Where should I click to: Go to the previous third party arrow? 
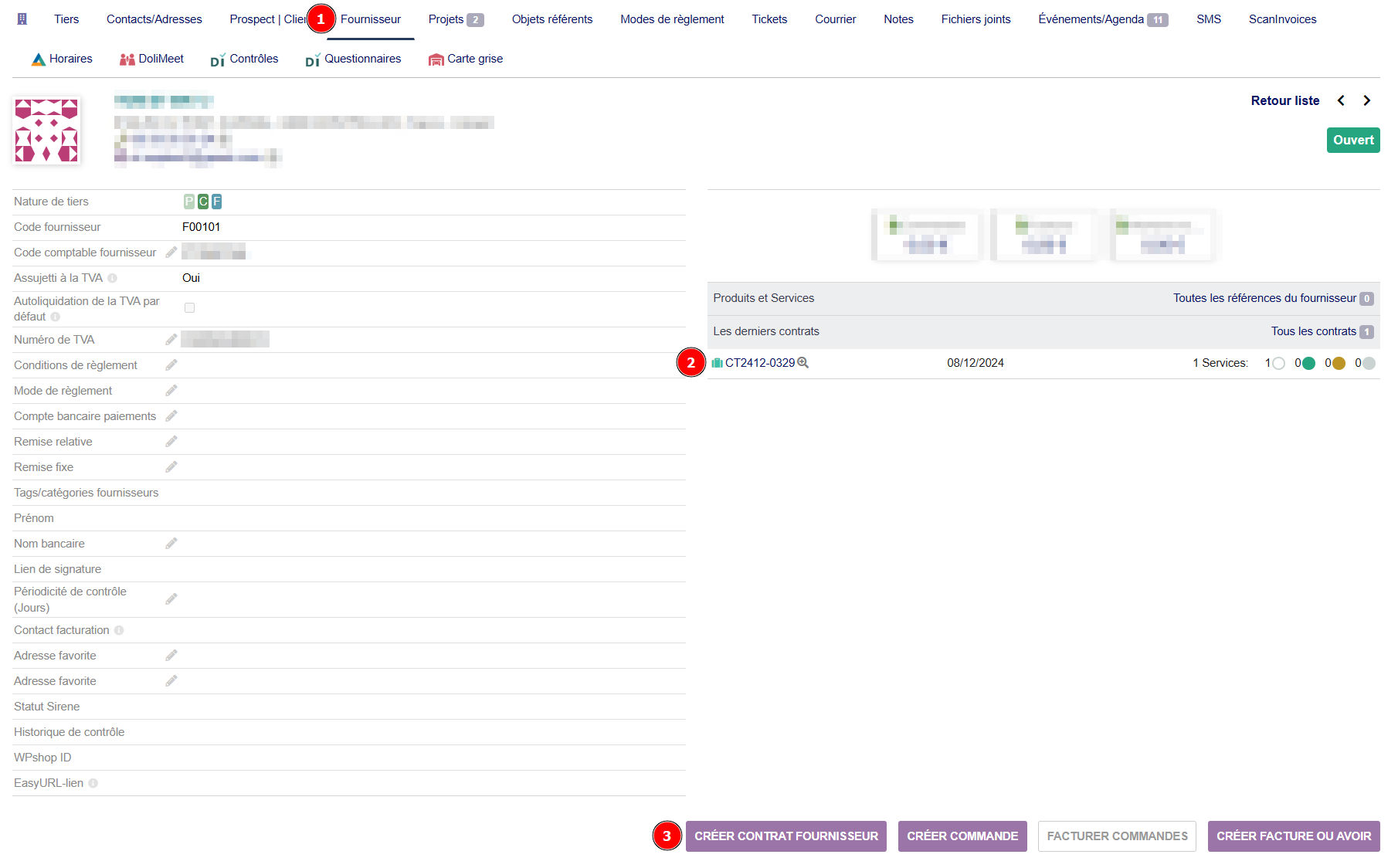1342,100
